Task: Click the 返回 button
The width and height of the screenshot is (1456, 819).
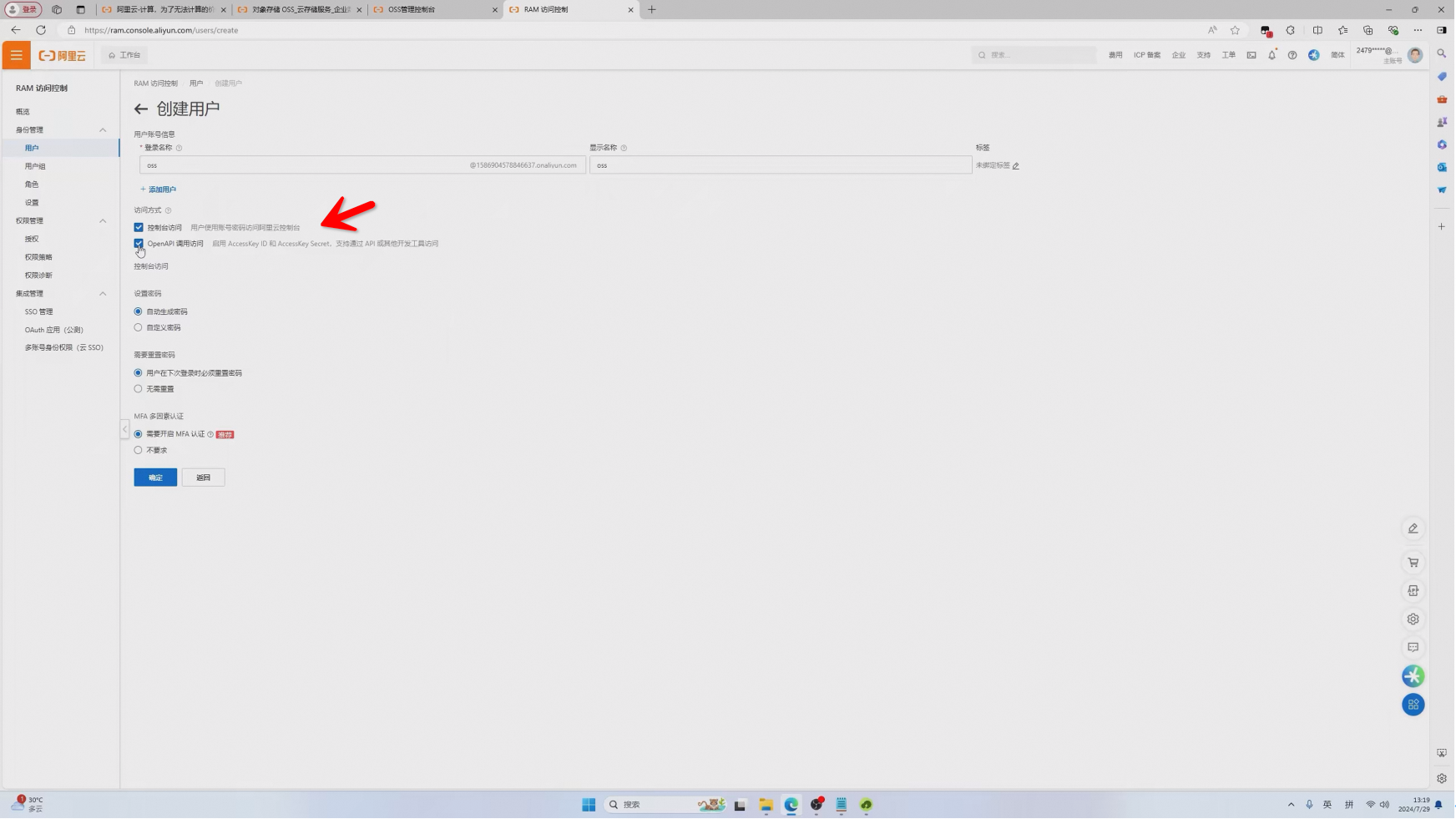Action: point(204,478)
